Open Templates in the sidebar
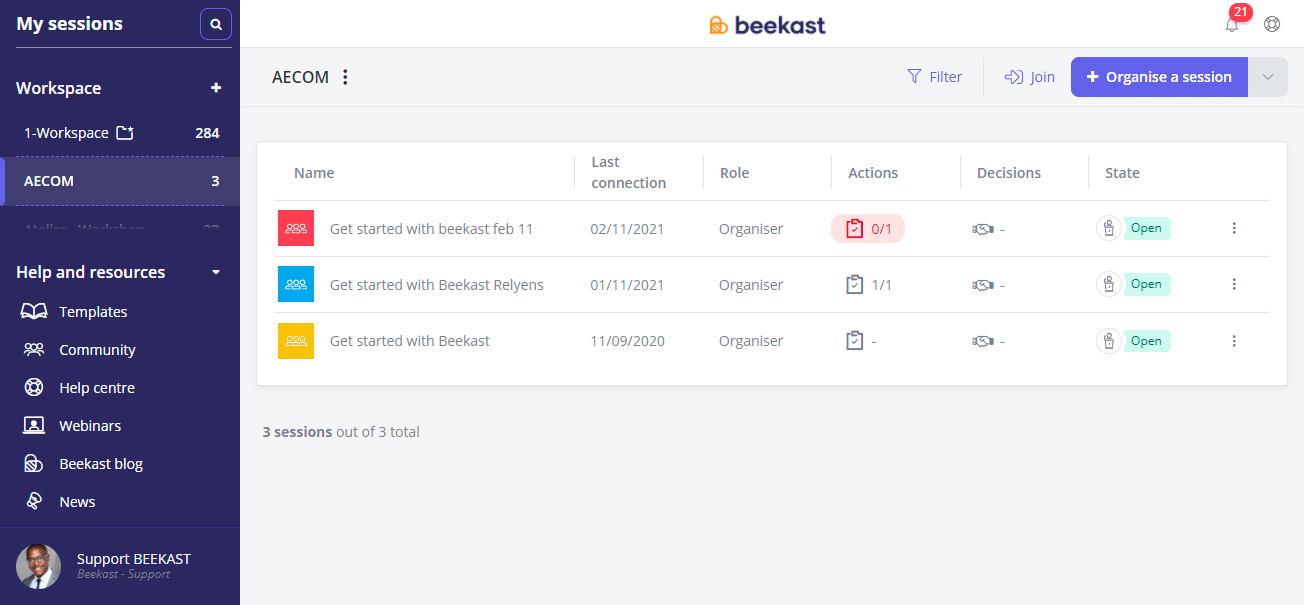Viewport: 1304px width, 605px height. point(93,312)
